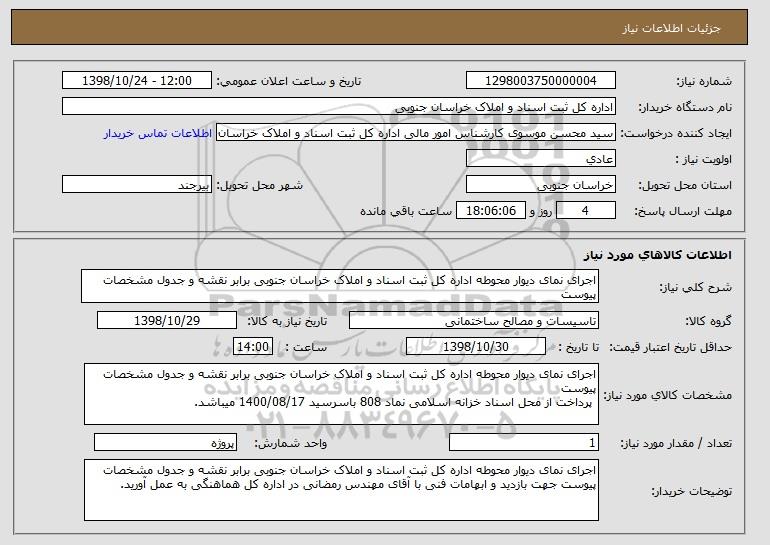Click the label 'شرح کلی نیاز:'
The height and width of the screenshot is (545, 770).
click(695, 287)
